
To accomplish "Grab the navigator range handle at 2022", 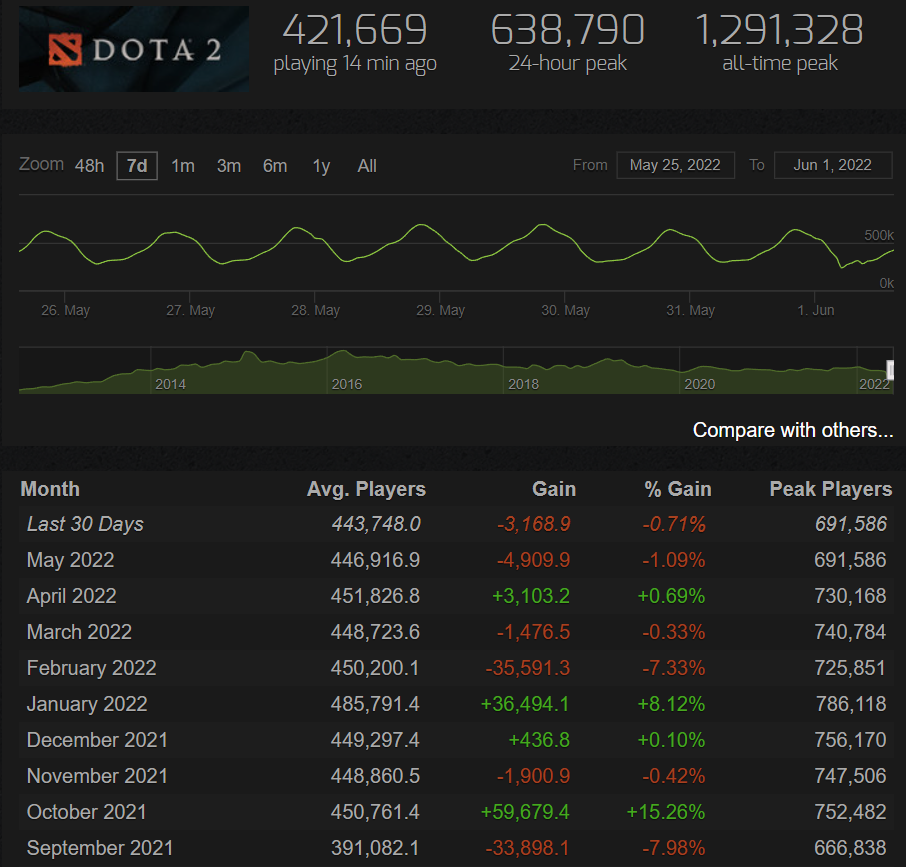I will tap(890, 370).
